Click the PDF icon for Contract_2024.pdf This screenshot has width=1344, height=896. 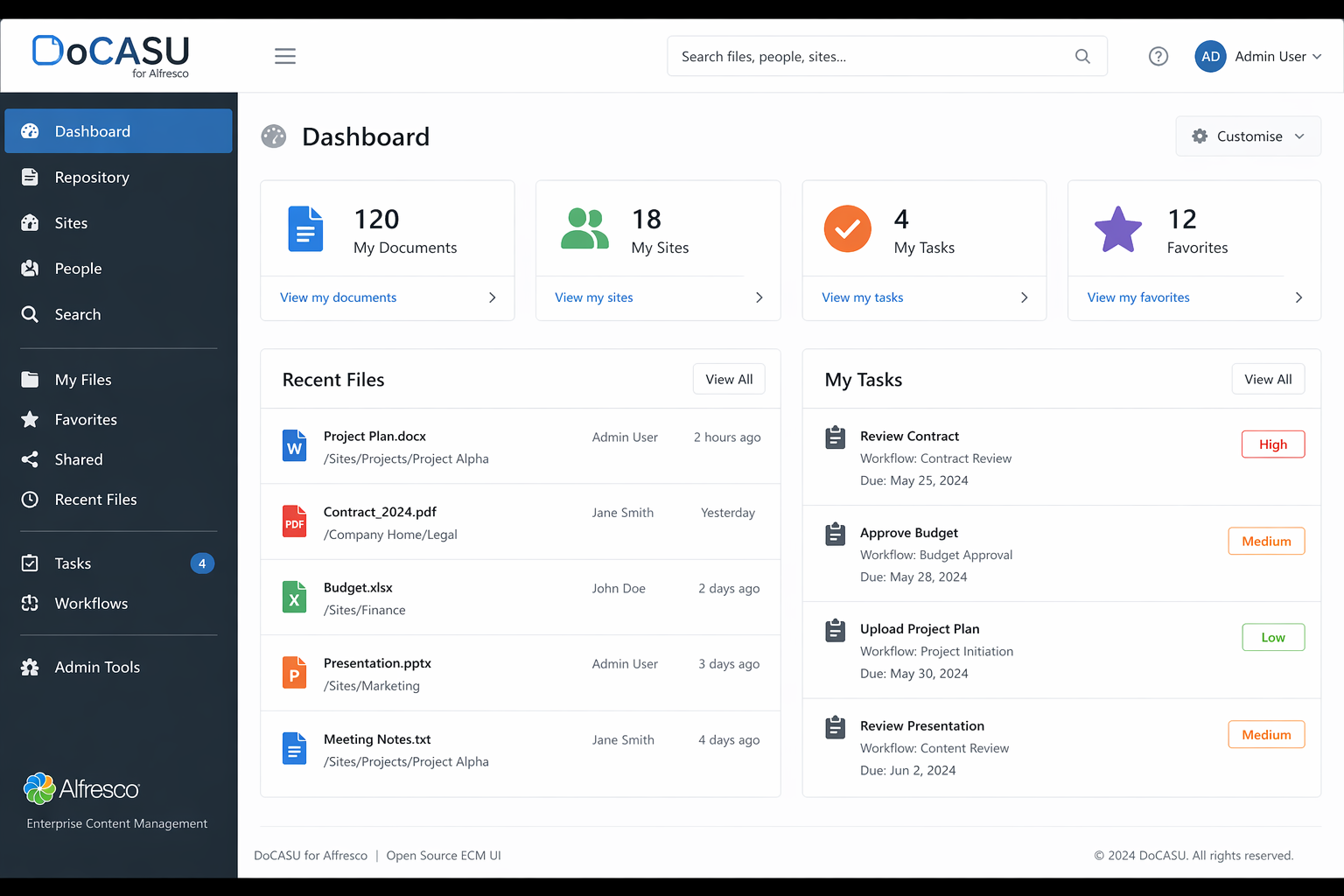[295, 522]
